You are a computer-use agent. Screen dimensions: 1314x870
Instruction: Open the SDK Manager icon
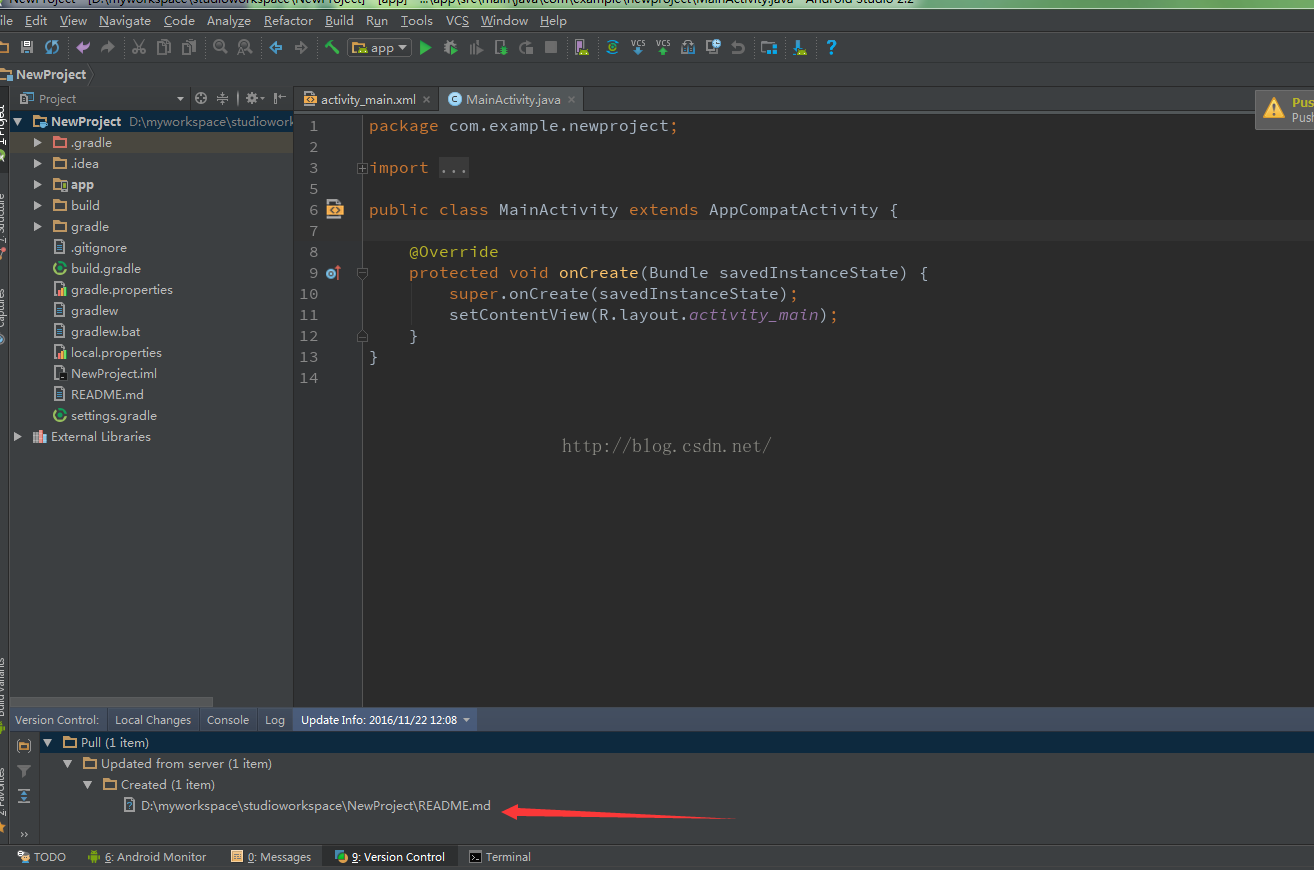point(799,47)
